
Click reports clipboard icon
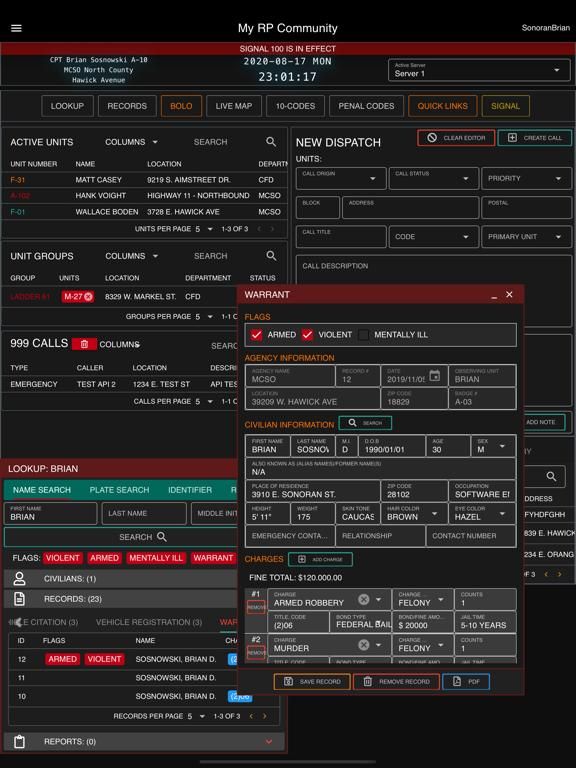click(x=19, y=742)
